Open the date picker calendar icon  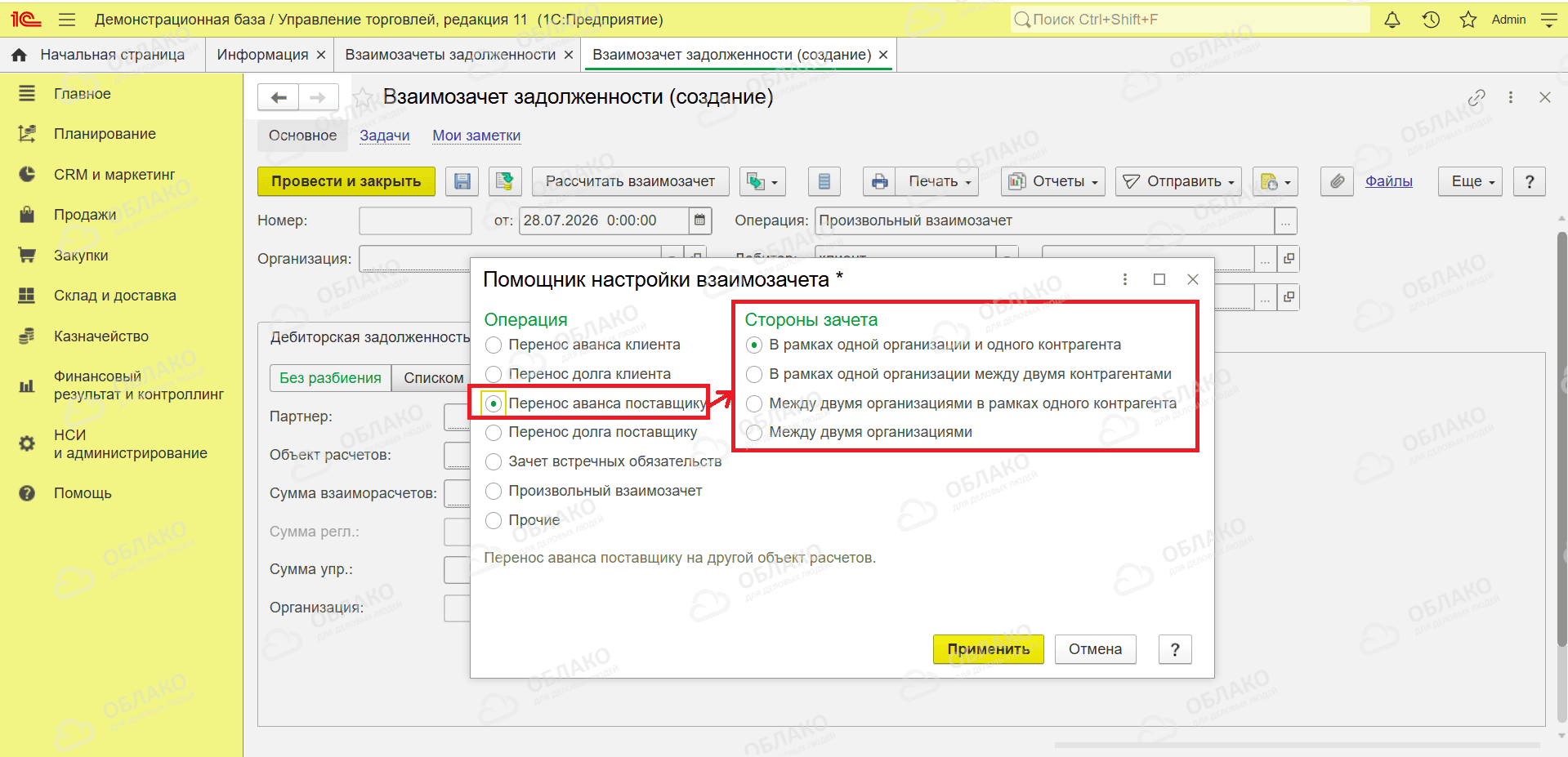point(699,220)
